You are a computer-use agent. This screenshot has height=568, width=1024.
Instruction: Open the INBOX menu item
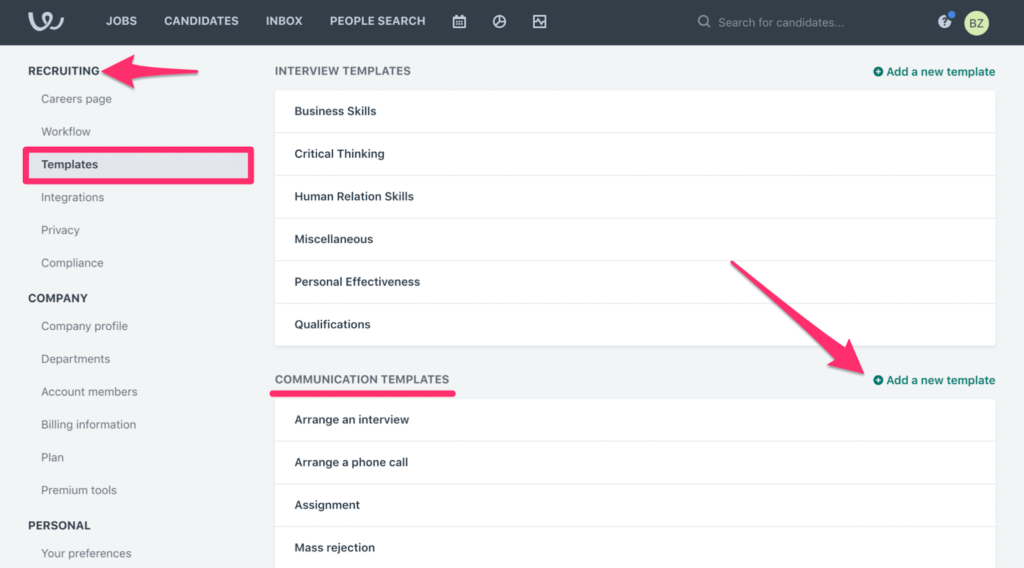[284, 21]
